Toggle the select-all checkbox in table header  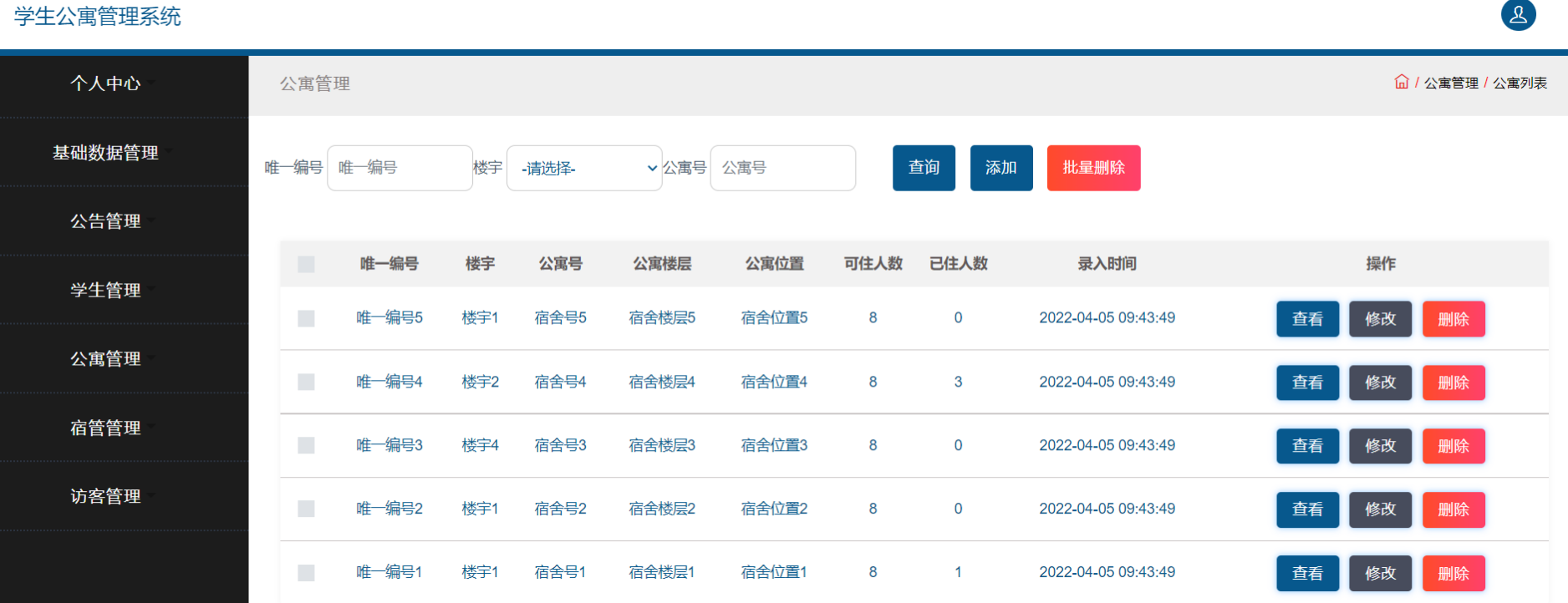306,264
